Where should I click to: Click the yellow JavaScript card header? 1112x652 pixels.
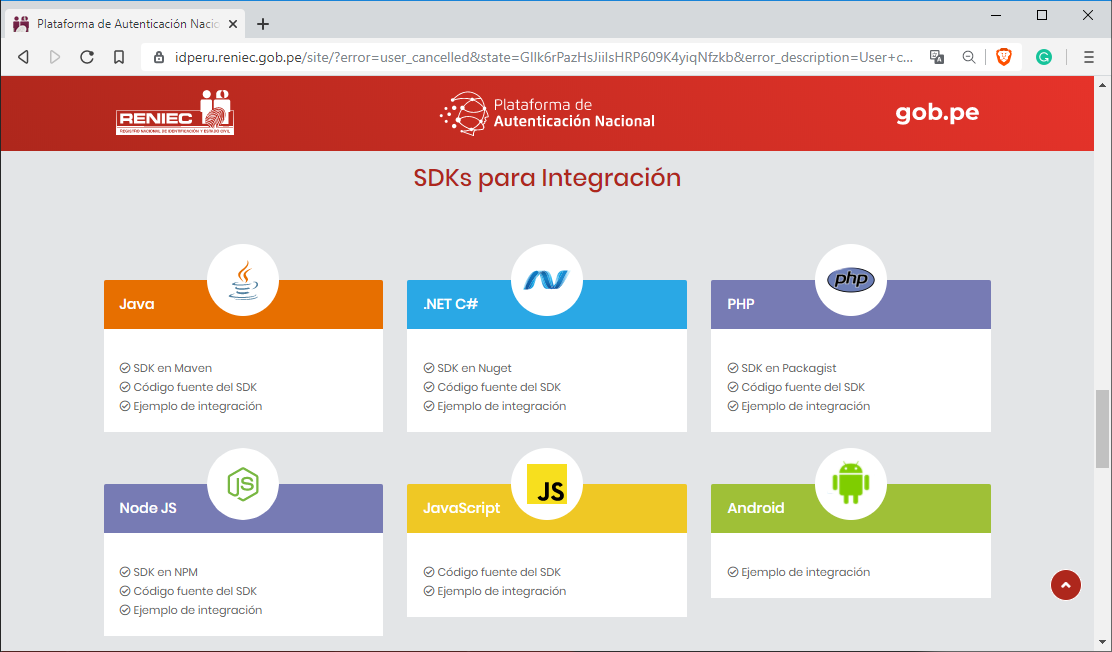click(x=547, y=509)
